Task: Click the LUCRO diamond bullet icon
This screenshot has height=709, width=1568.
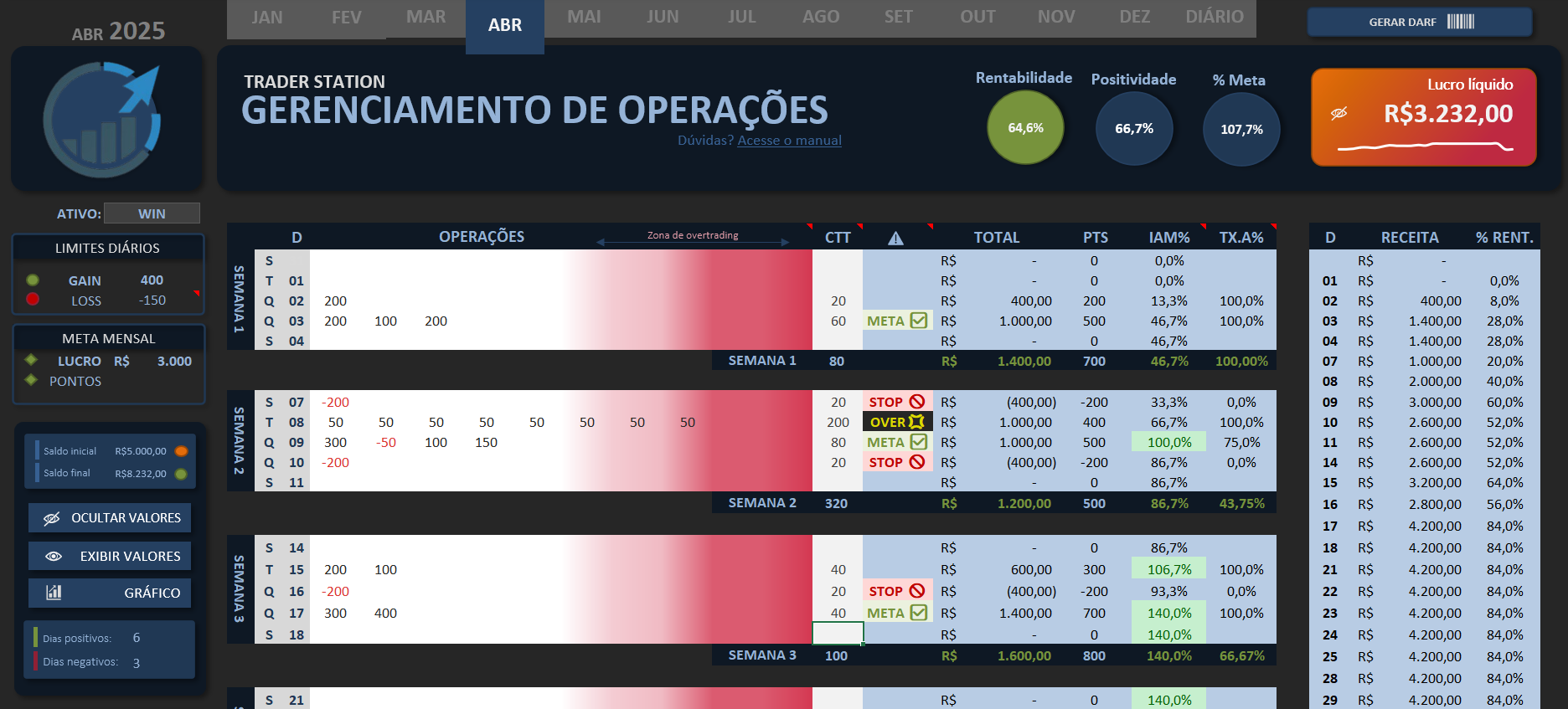Action: click(31, 360)
